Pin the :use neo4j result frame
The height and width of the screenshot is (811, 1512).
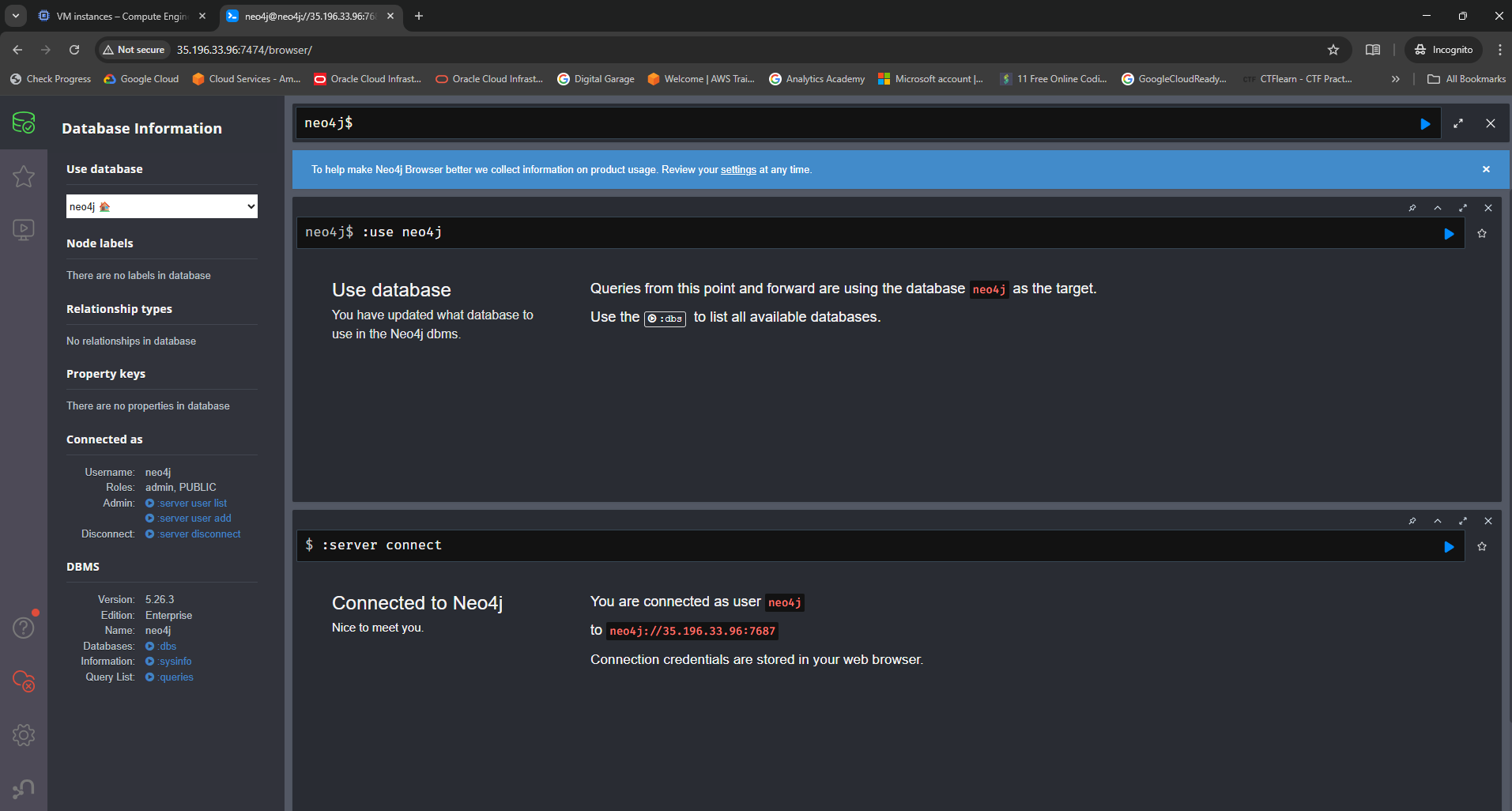(1412, 208)
